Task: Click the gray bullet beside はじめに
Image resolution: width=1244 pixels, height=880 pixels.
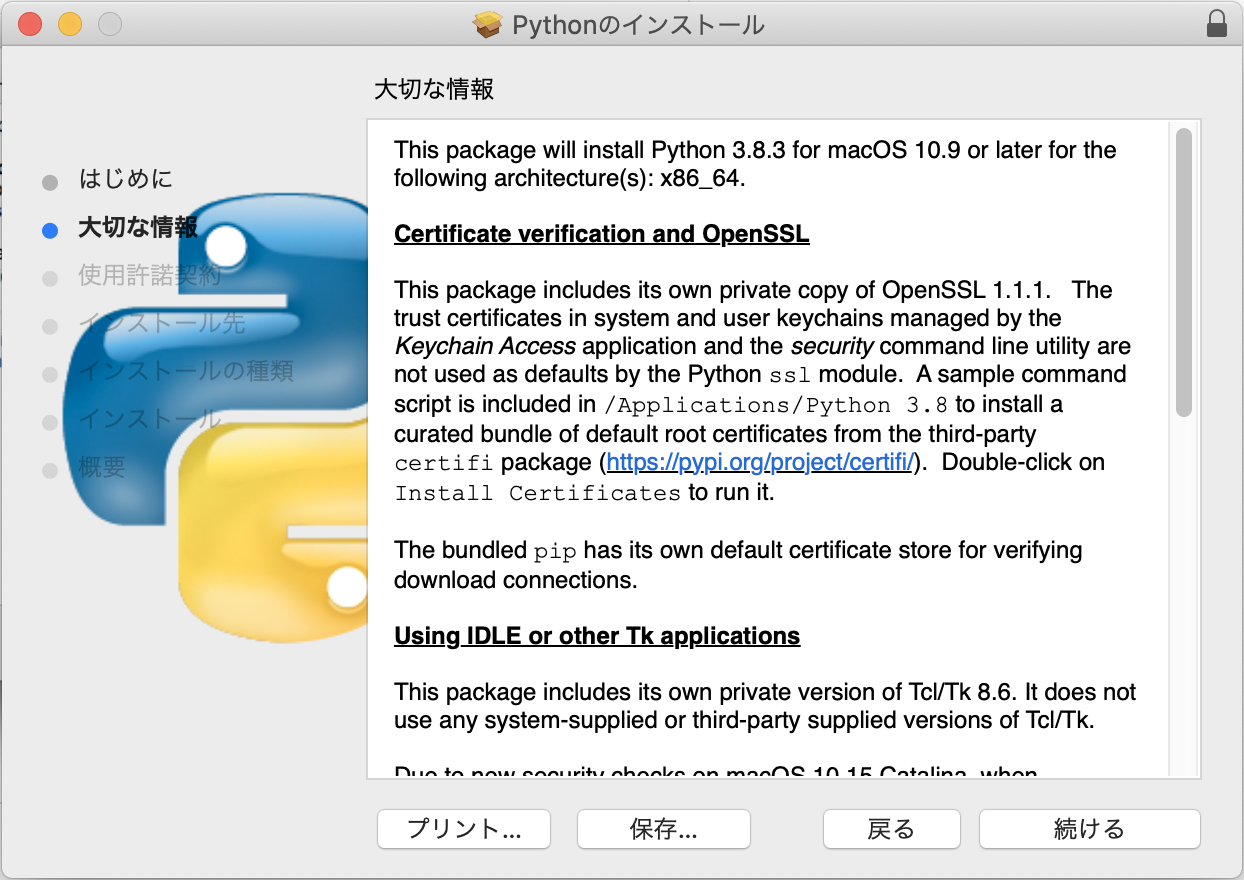Action: tap(50, 183)
